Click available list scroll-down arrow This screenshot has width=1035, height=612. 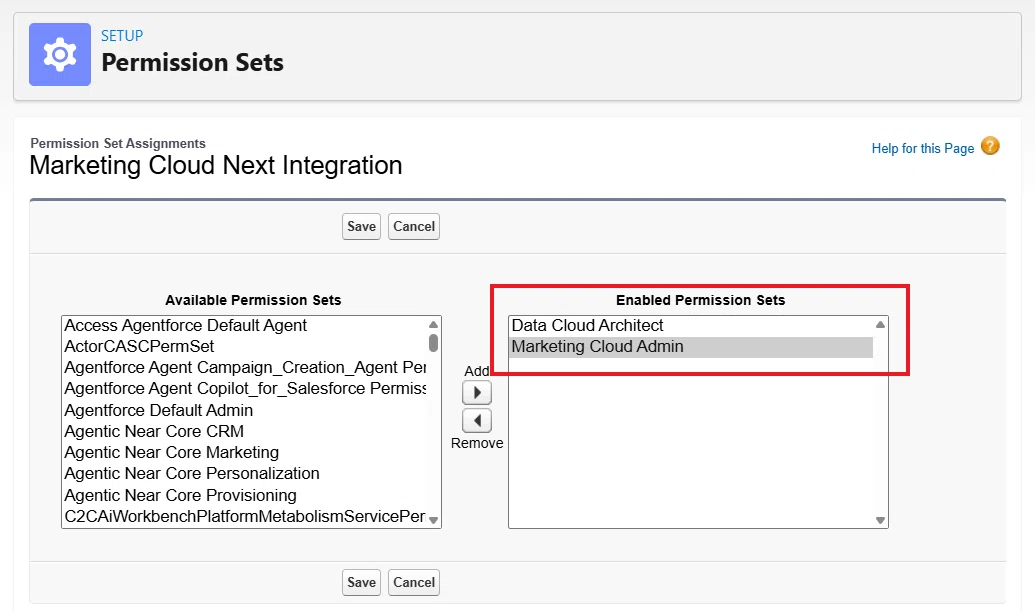coord(433,520)
